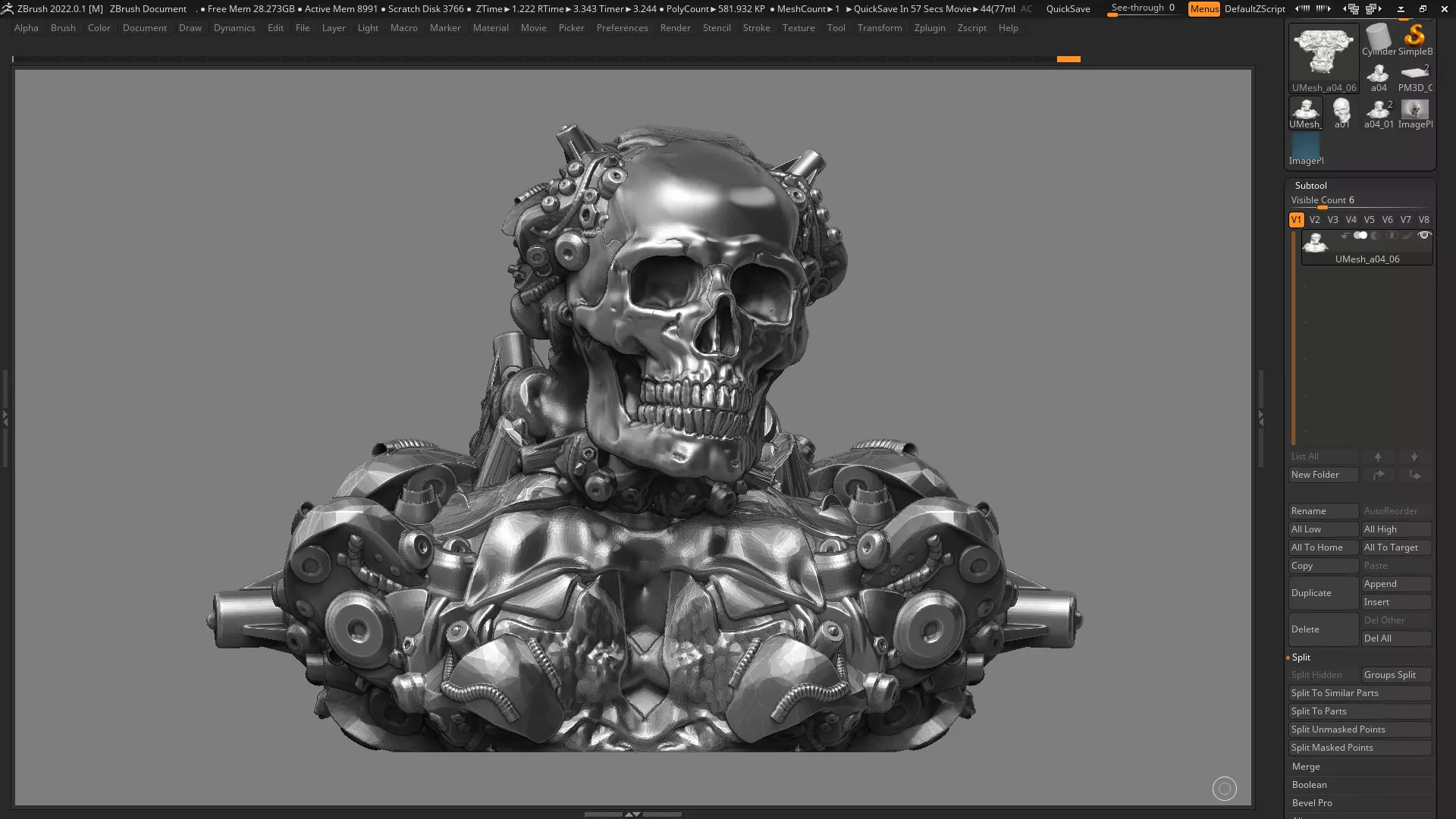
Task: Expand the Boolean section
Action: [x=1309, y=785]
